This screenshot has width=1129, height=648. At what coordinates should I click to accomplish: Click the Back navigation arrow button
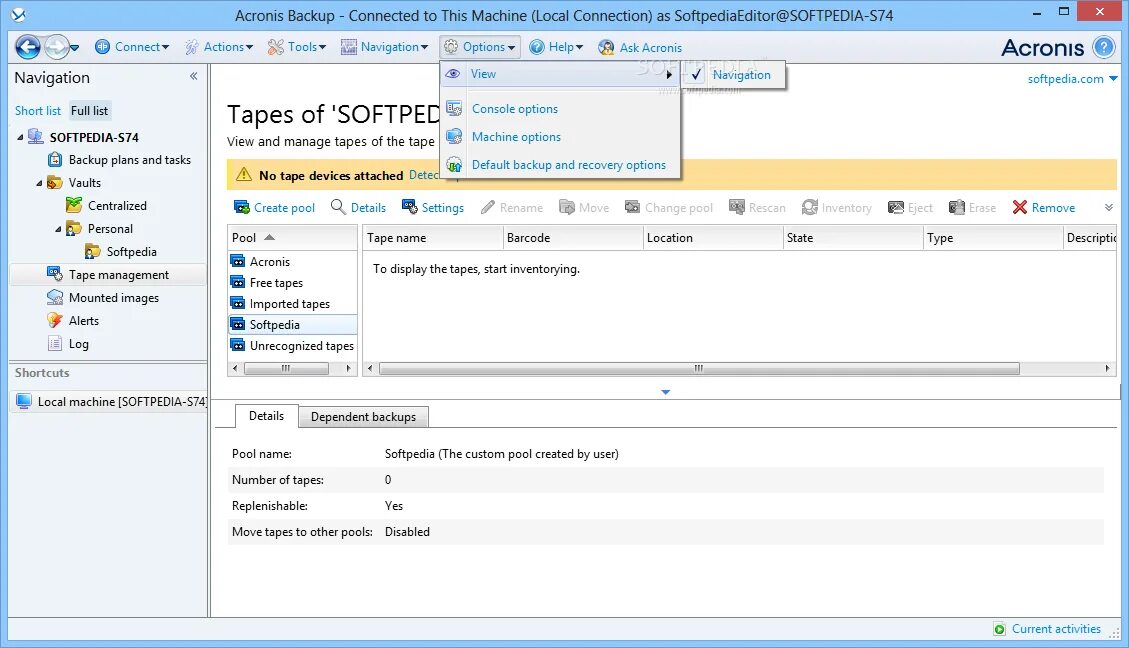point(28,48)
